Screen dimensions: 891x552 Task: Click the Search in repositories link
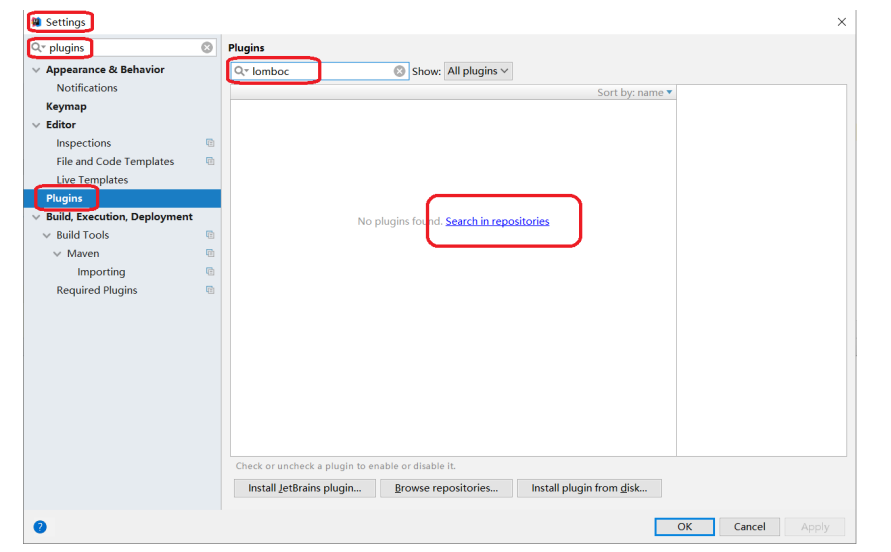pyautogui.click(x=497, y=221)
